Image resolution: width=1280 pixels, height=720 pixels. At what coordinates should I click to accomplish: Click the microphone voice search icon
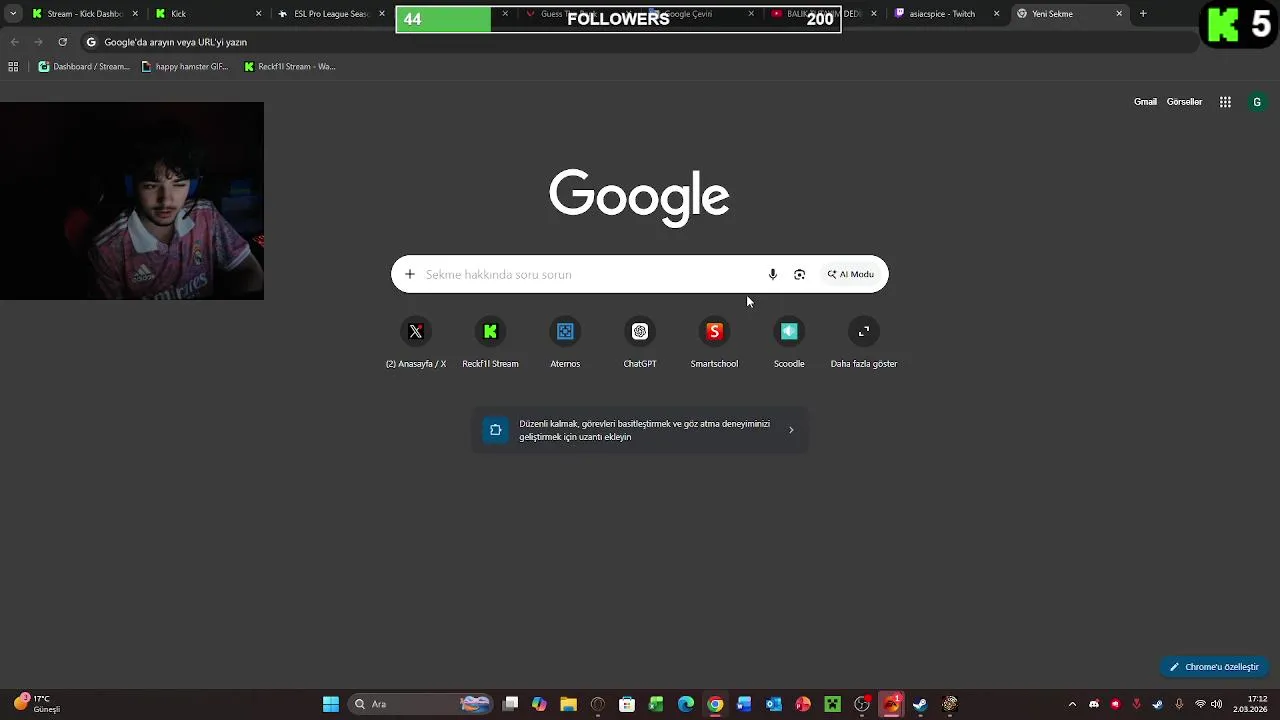tap(772, 274)
